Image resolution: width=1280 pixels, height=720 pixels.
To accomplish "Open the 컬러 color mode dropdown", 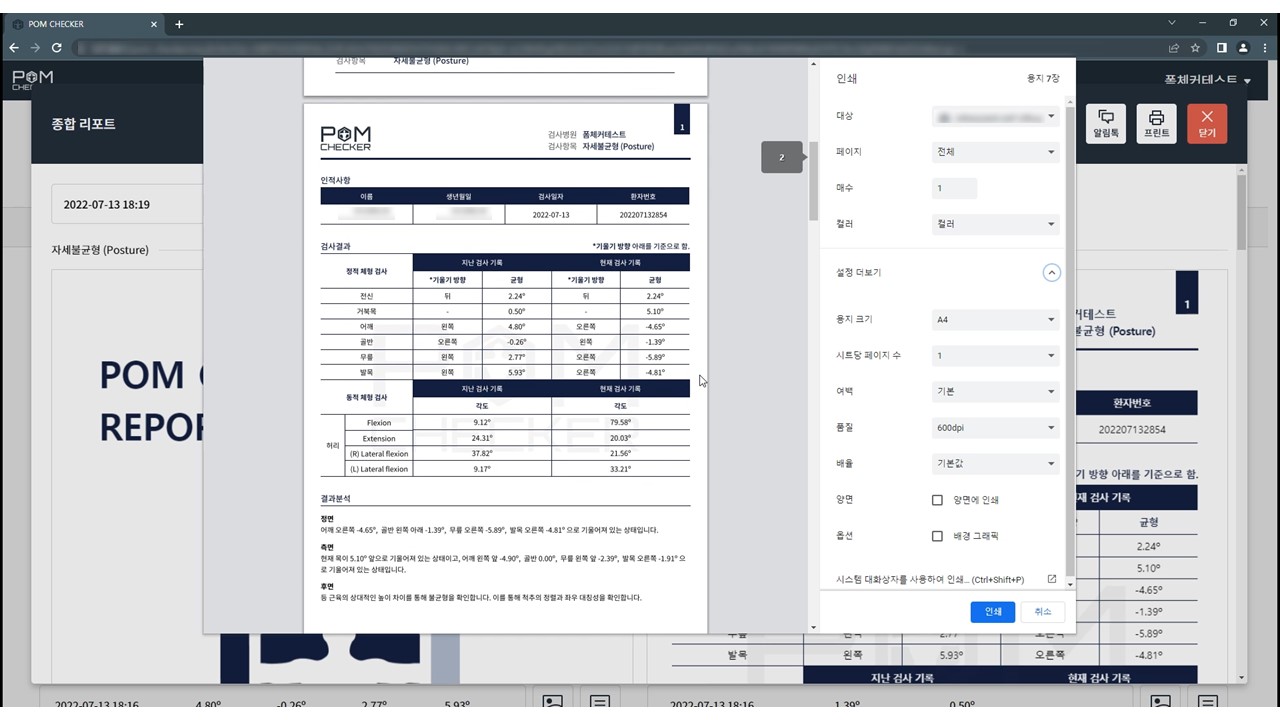I will (x=995, y=224).
